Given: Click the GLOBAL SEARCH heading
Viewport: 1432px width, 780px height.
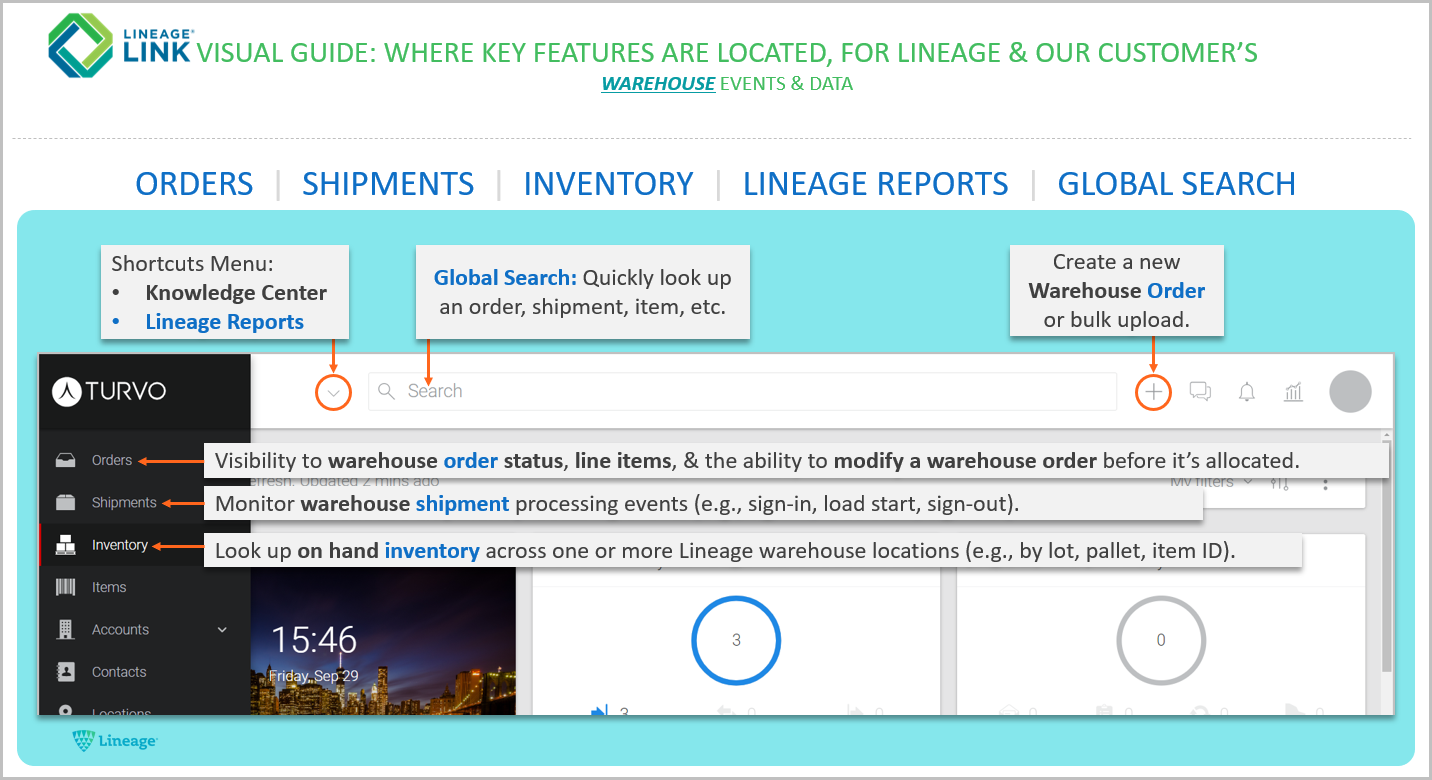Looking at the screenshot, I should pos(1177,184).
